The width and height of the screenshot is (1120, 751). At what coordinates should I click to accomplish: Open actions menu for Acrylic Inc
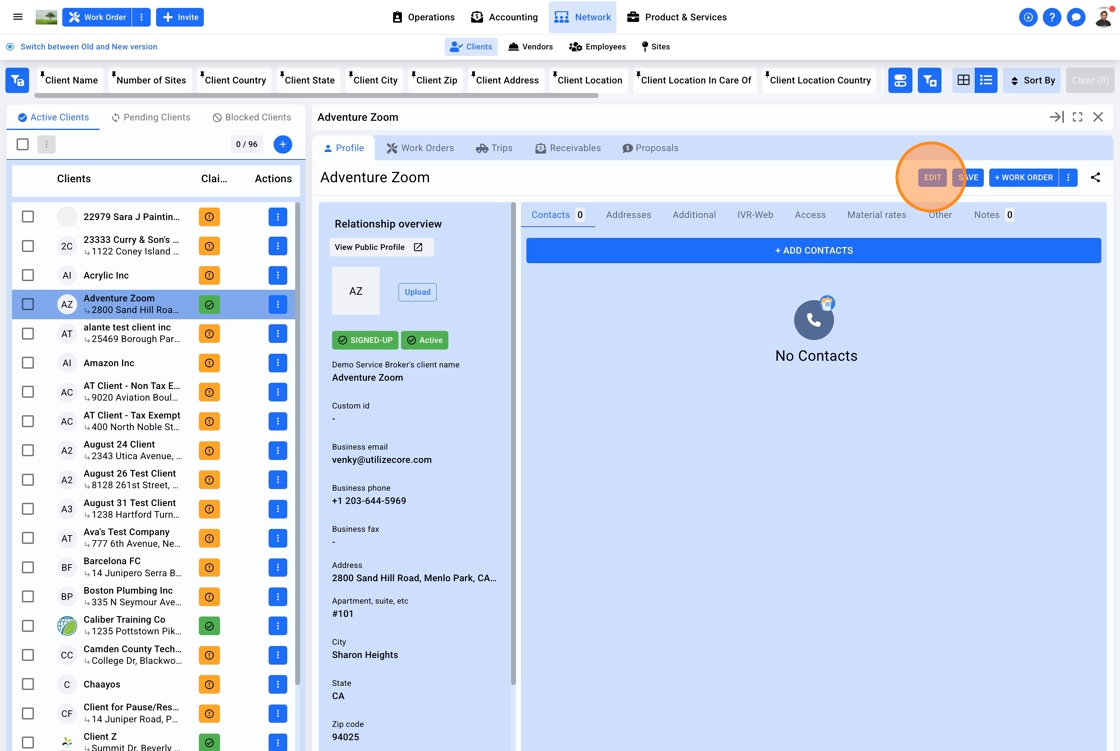[x=278, y=275]
